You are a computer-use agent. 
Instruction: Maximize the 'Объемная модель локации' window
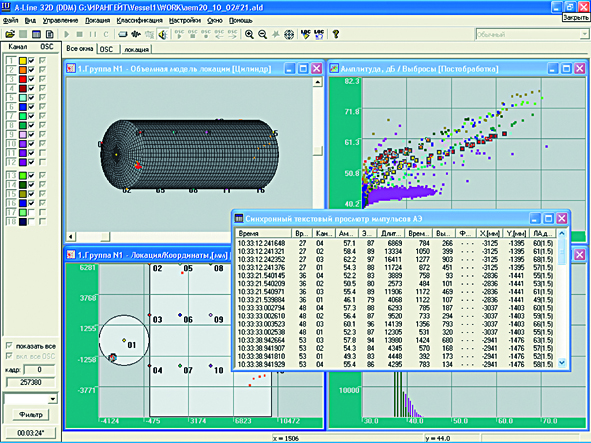303,69
